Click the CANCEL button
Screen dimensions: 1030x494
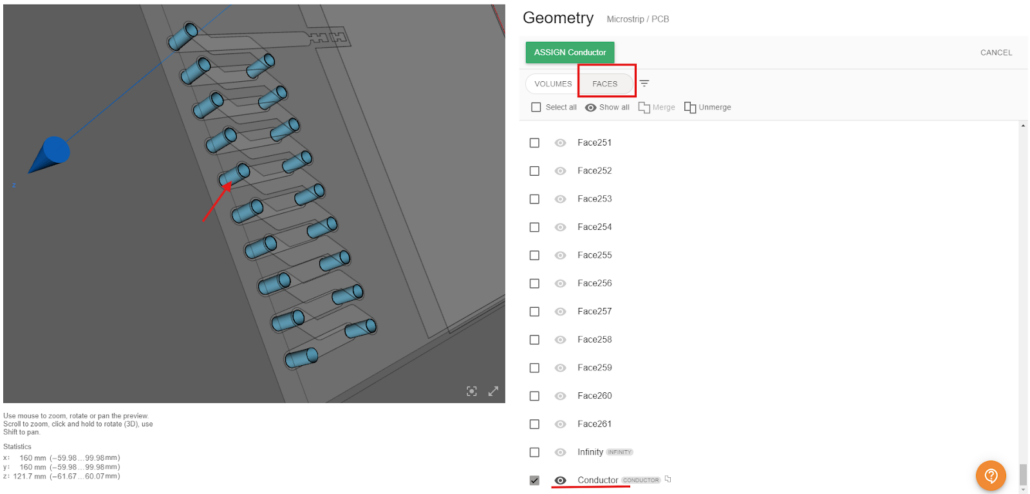point(995,53)
